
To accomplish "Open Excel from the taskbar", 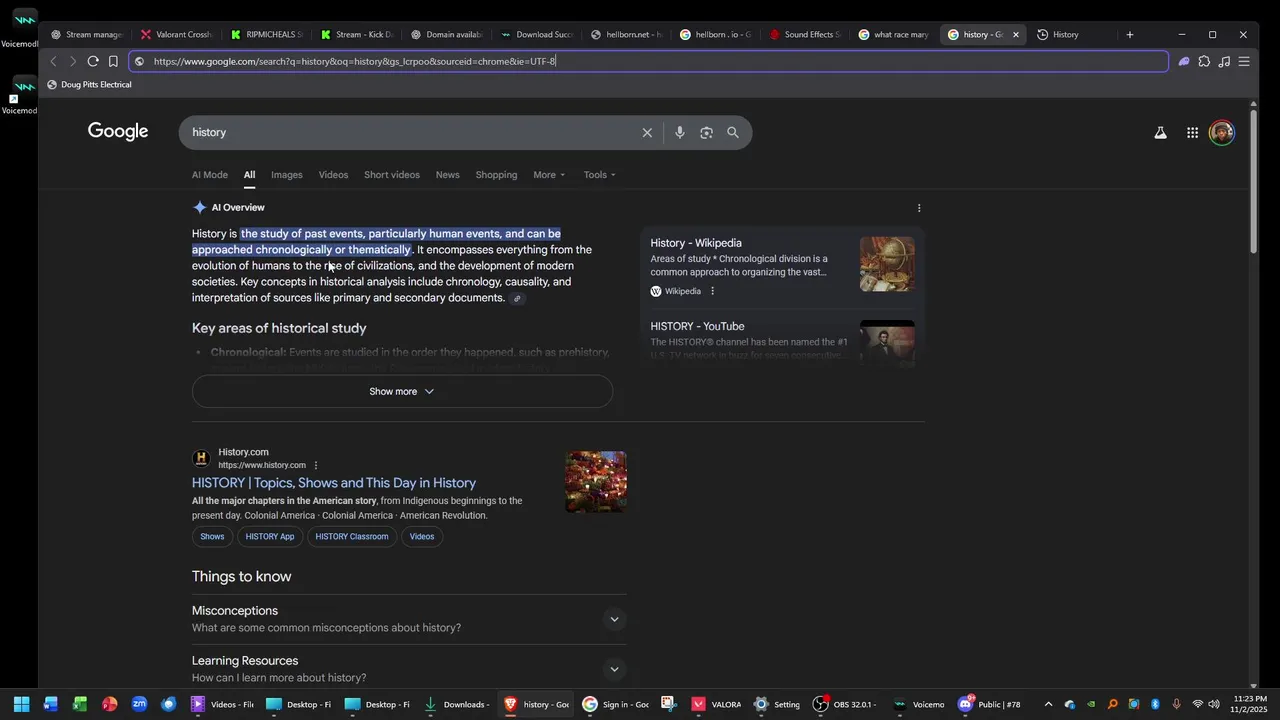I will [x=80, y=704].
